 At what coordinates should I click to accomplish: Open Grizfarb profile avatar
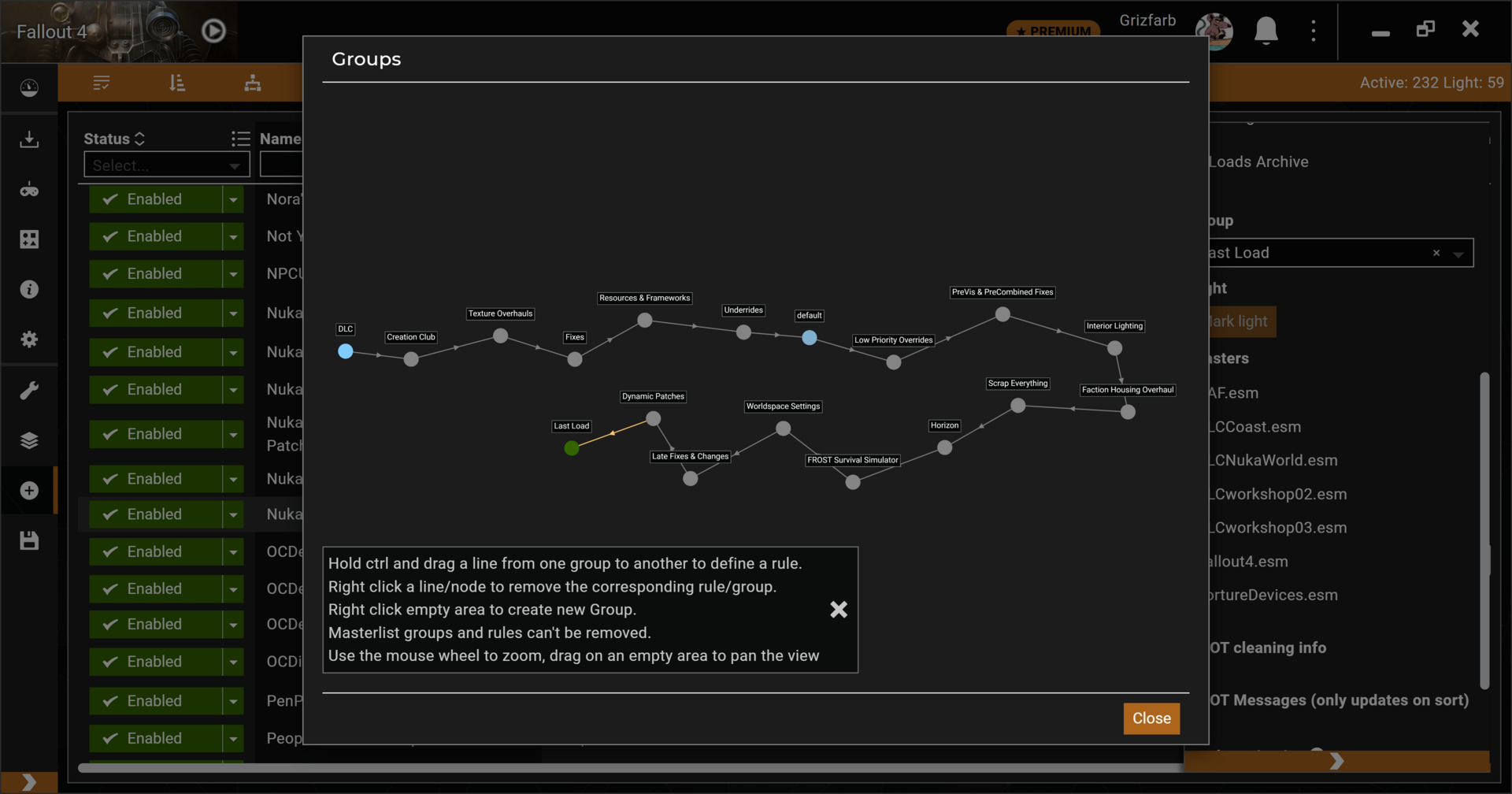tap(1214, 31)
